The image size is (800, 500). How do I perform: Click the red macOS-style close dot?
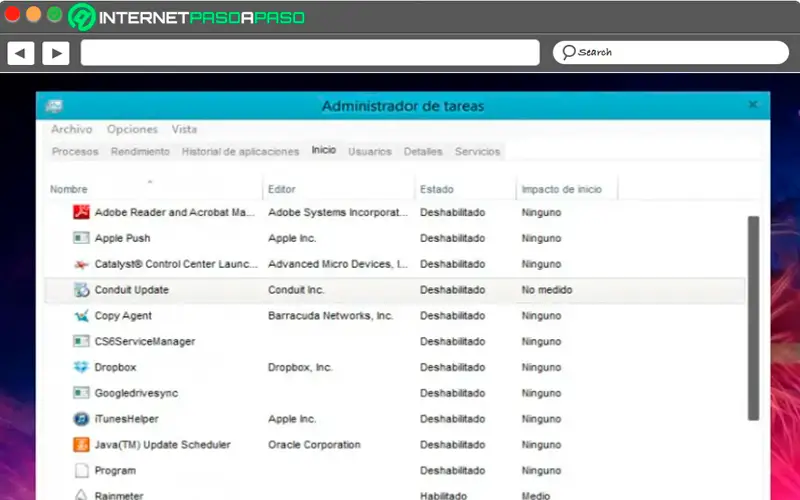(12, 14)
